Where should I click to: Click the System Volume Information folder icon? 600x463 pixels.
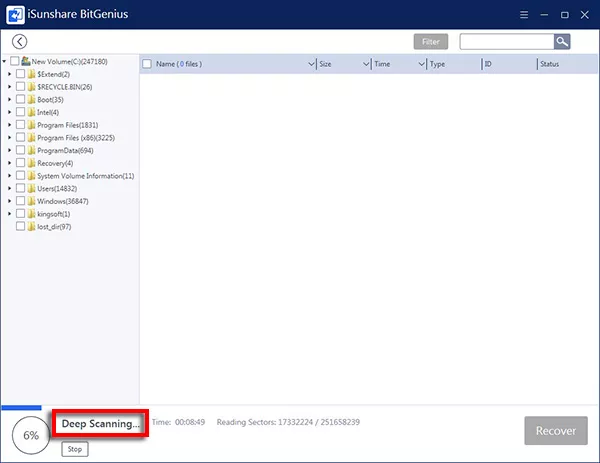pyautogui.click(x=32, y=176)
